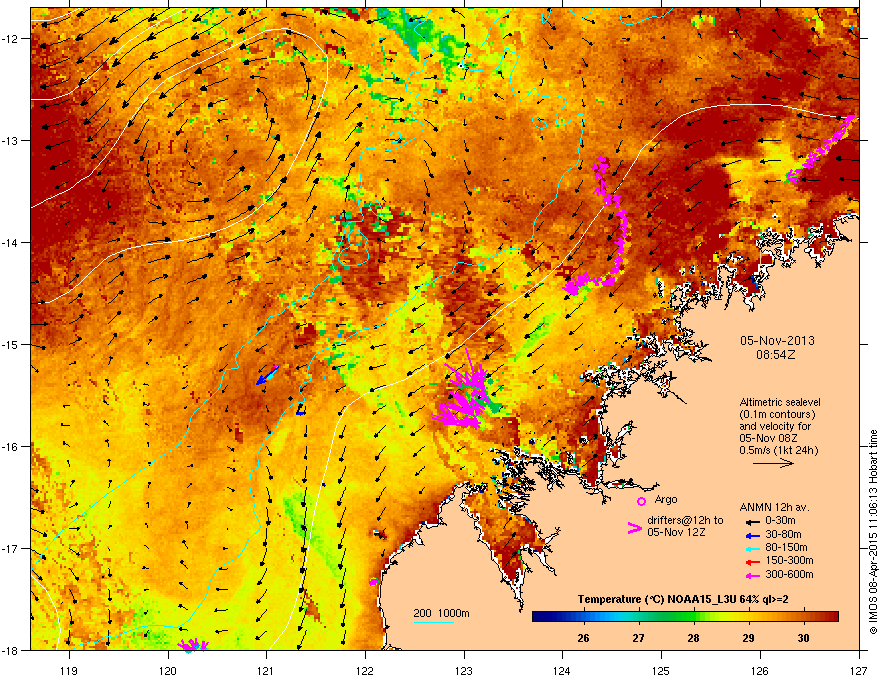
Task: Click the 05-Nov 12Z text under drifters
Action: pyautogui.click(x=676, y=532)
